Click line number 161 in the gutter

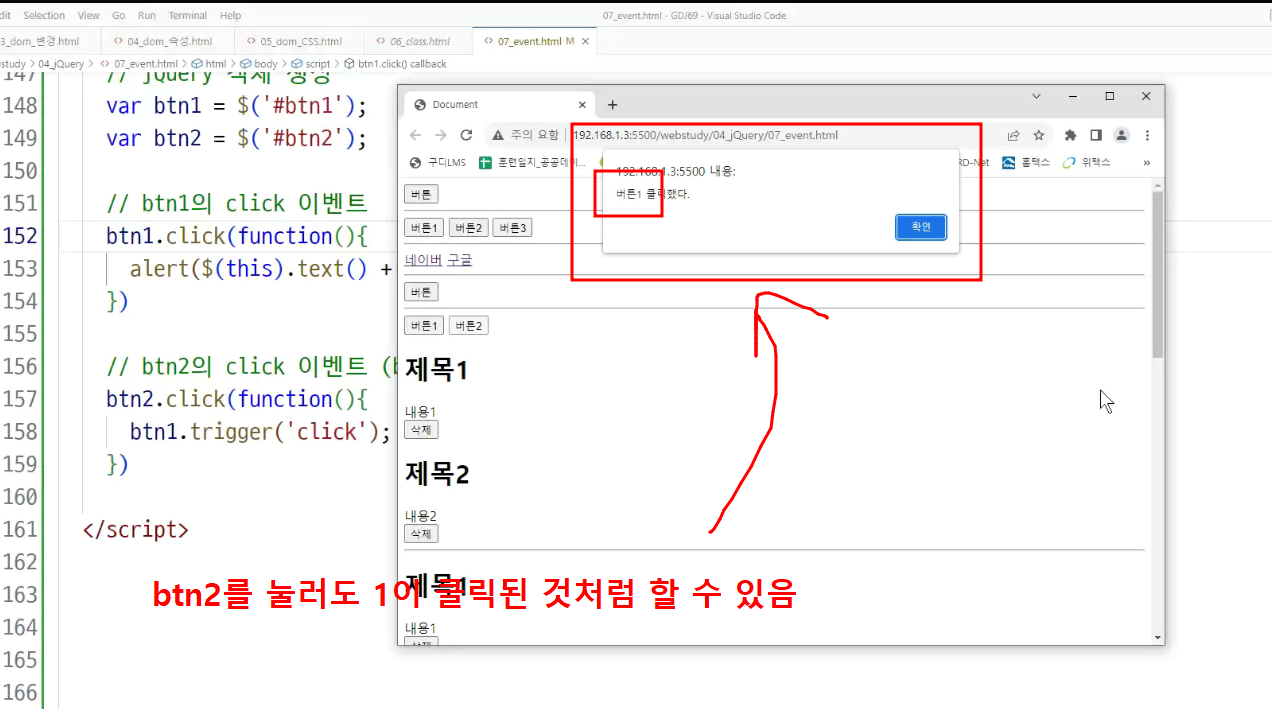20,530
